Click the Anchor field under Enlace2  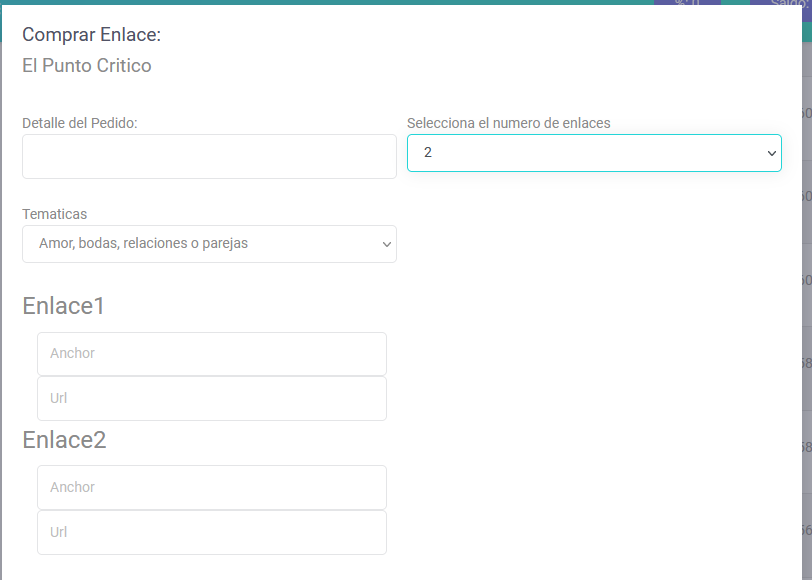point(211,487)
